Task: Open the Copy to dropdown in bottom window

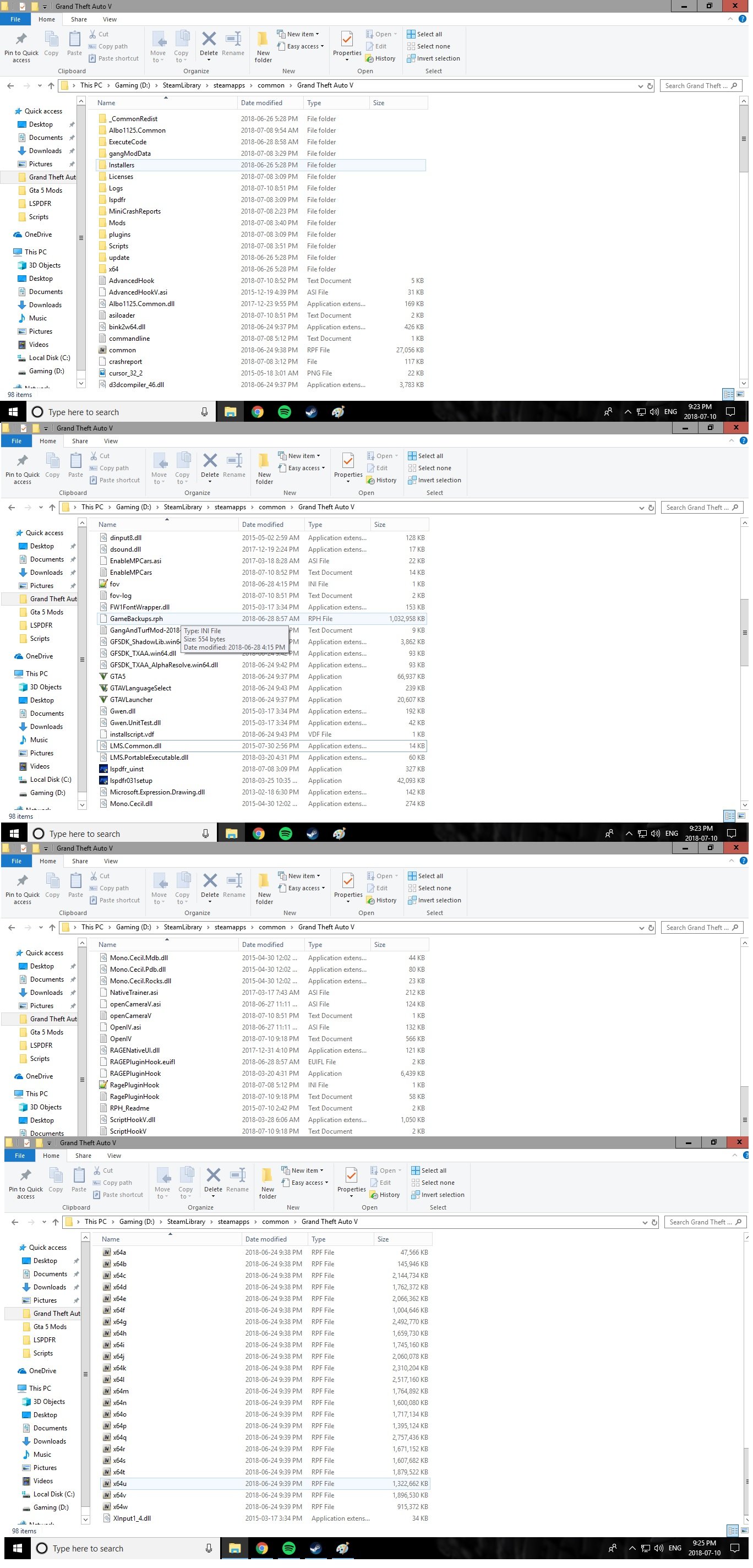Action: click(185, 1193)
